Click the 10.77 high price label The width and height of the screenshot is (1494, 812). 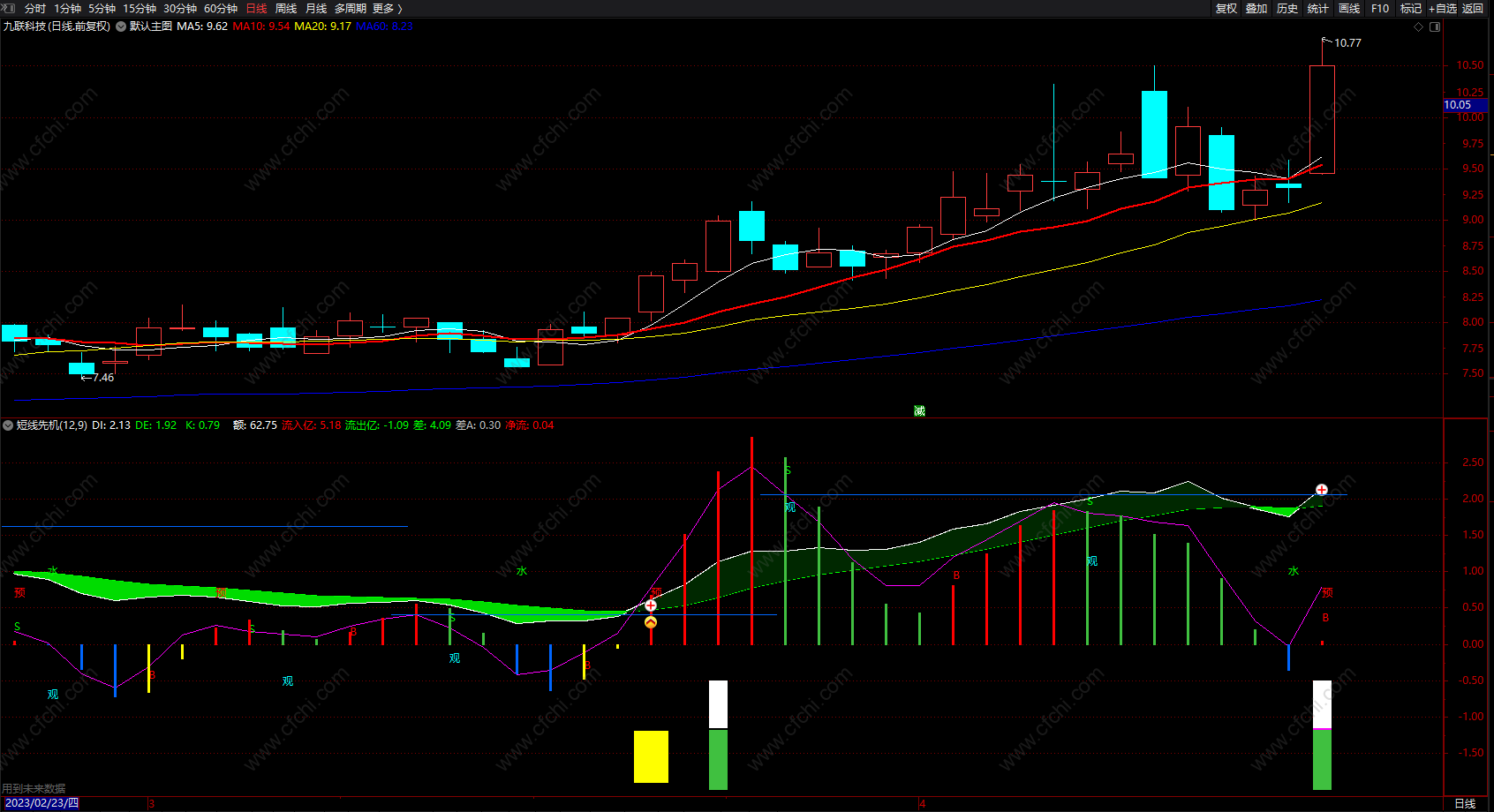[1347, 43]
